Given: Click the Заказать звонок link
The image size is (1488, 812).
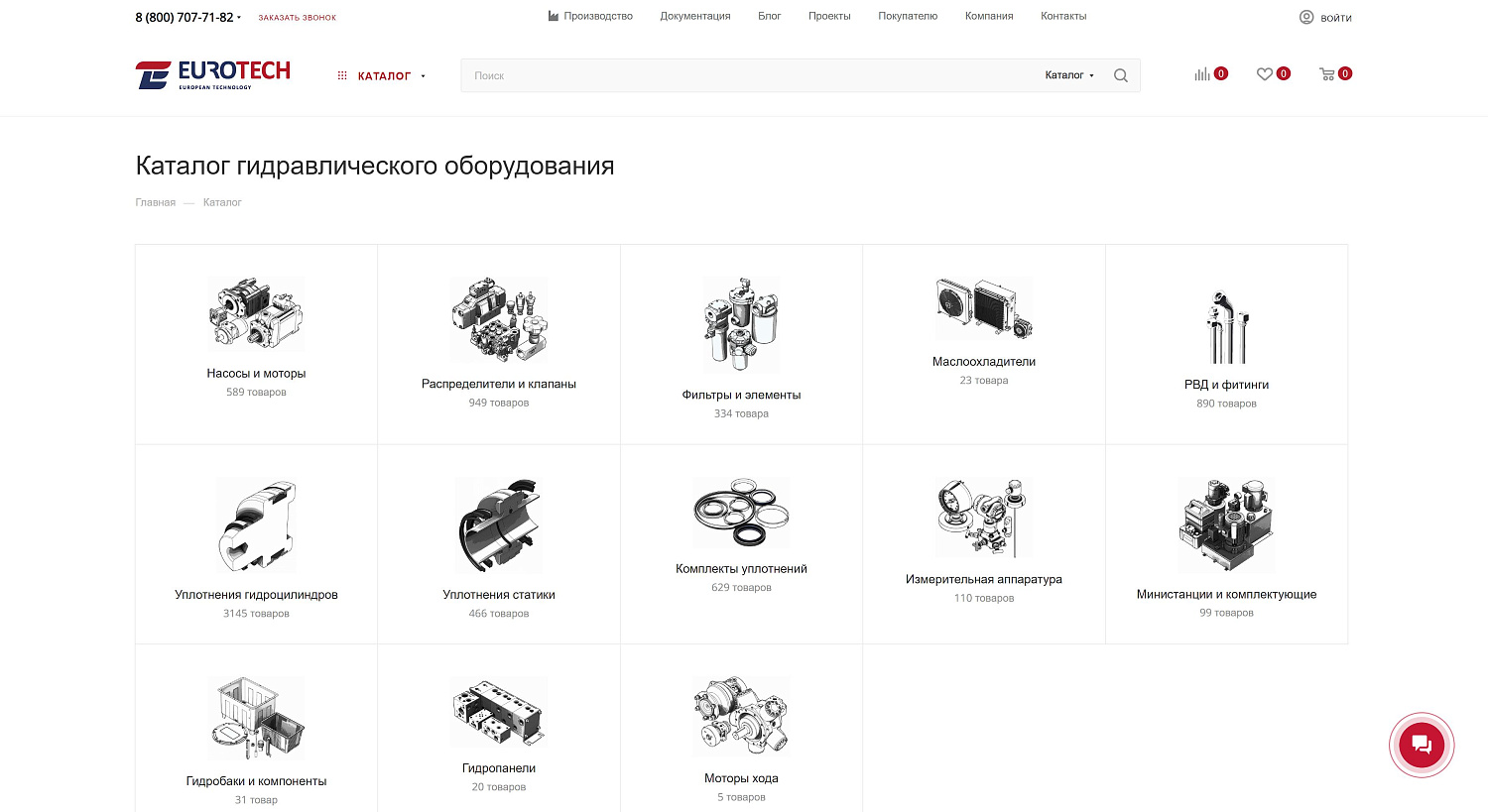Looking at the screenshot, I should pos(298,18).
